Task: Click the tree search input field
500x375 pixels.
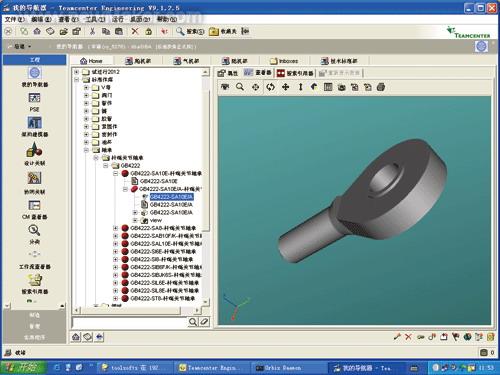Action: pyautogui.click(x=130, y=322)
